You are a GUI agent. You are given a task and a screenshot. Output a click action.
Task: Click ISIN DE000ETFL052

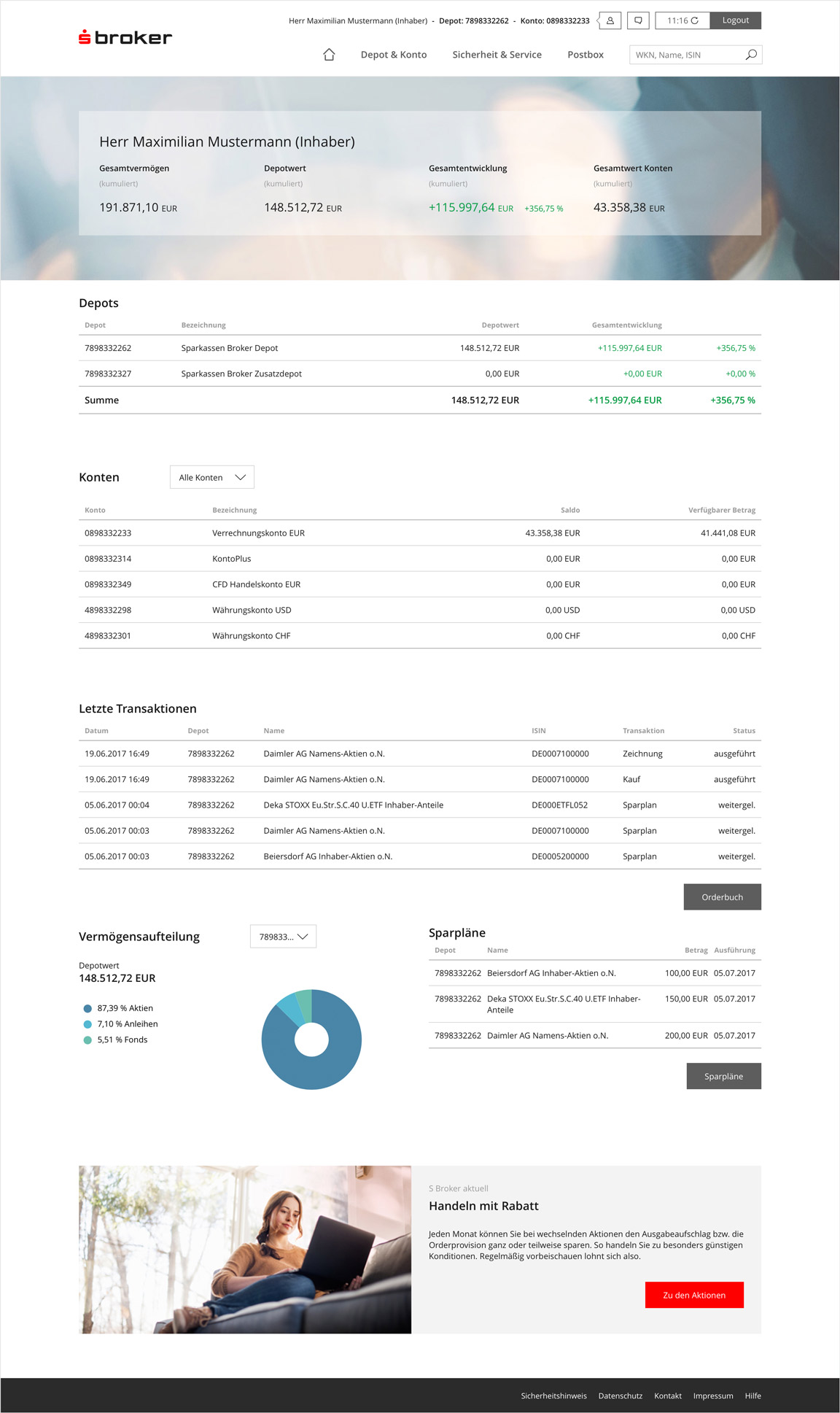[560, 805]
